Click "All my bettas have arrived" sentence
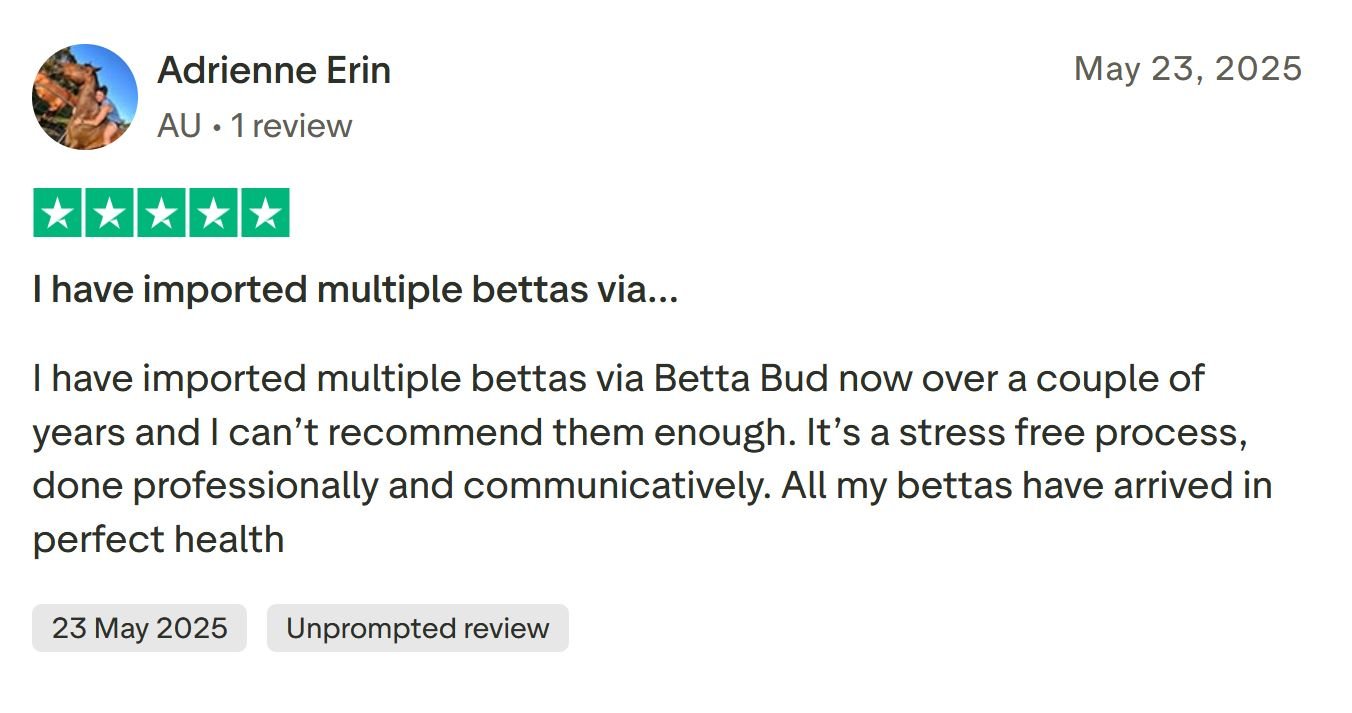This screenshot has width=1352, height=713. 1006,486
